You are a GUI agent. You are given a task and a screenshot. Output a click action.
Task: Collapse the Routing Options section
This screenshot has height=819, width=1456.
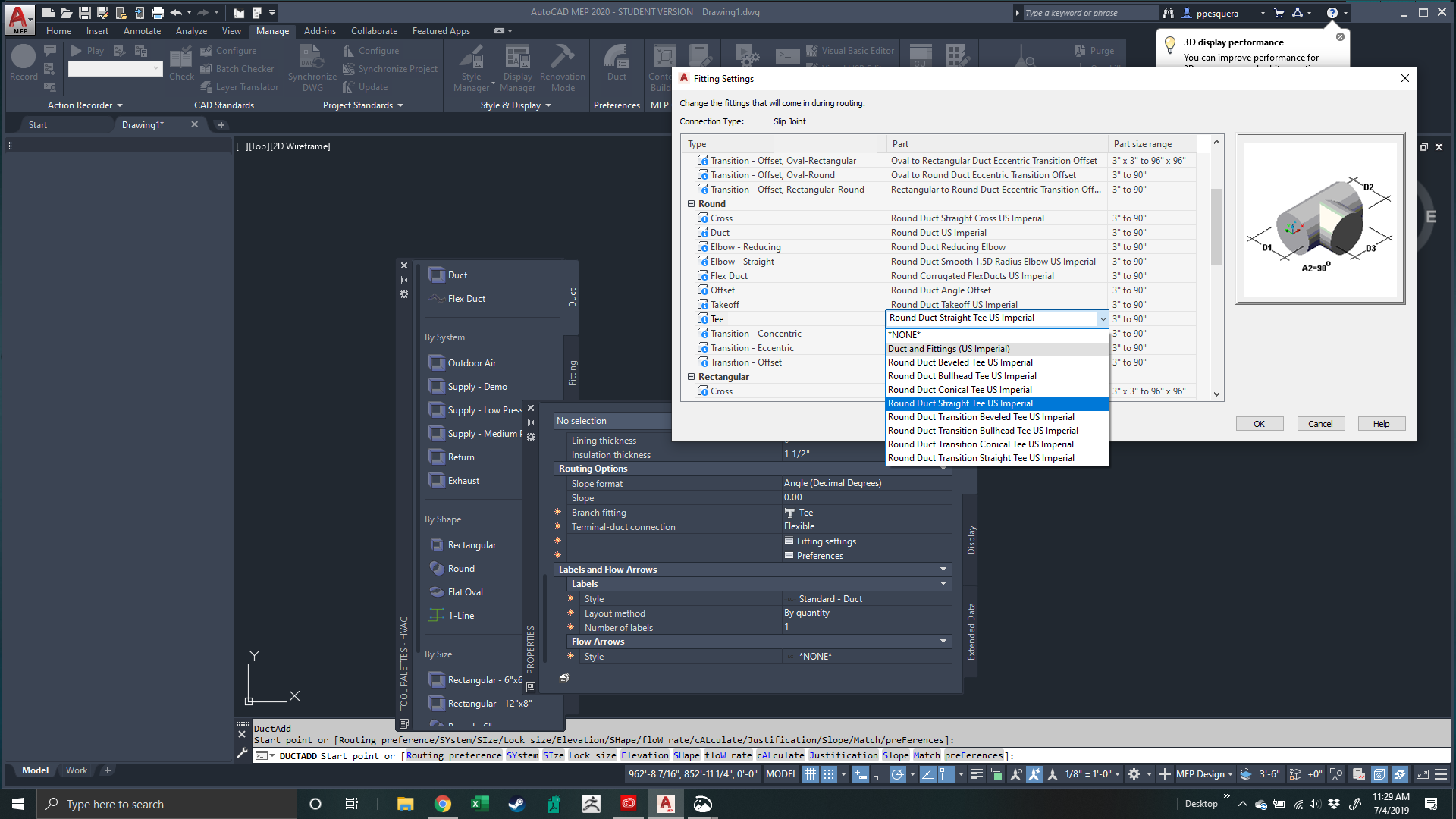[943, 469]
